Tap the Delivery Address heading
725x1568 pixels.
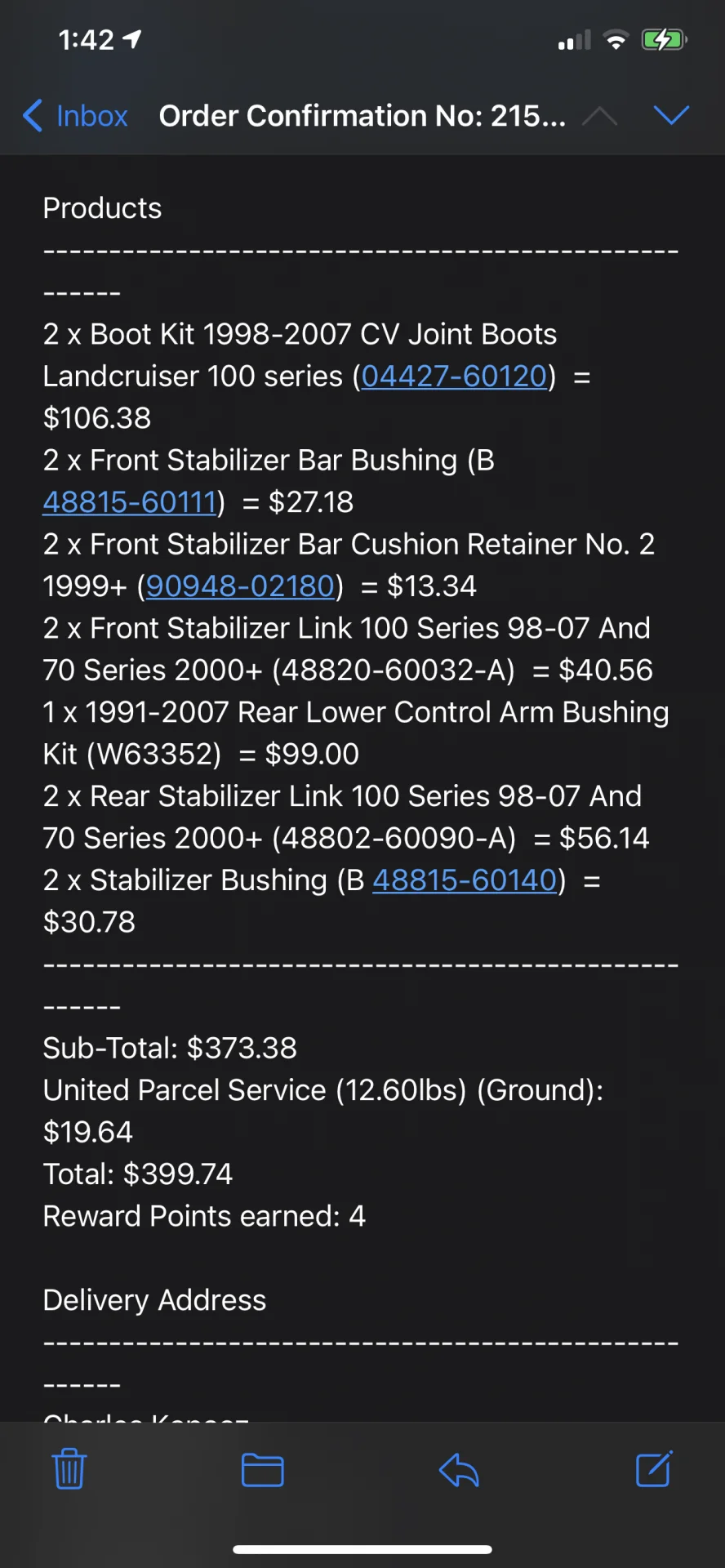click(x=154, y=1299)
